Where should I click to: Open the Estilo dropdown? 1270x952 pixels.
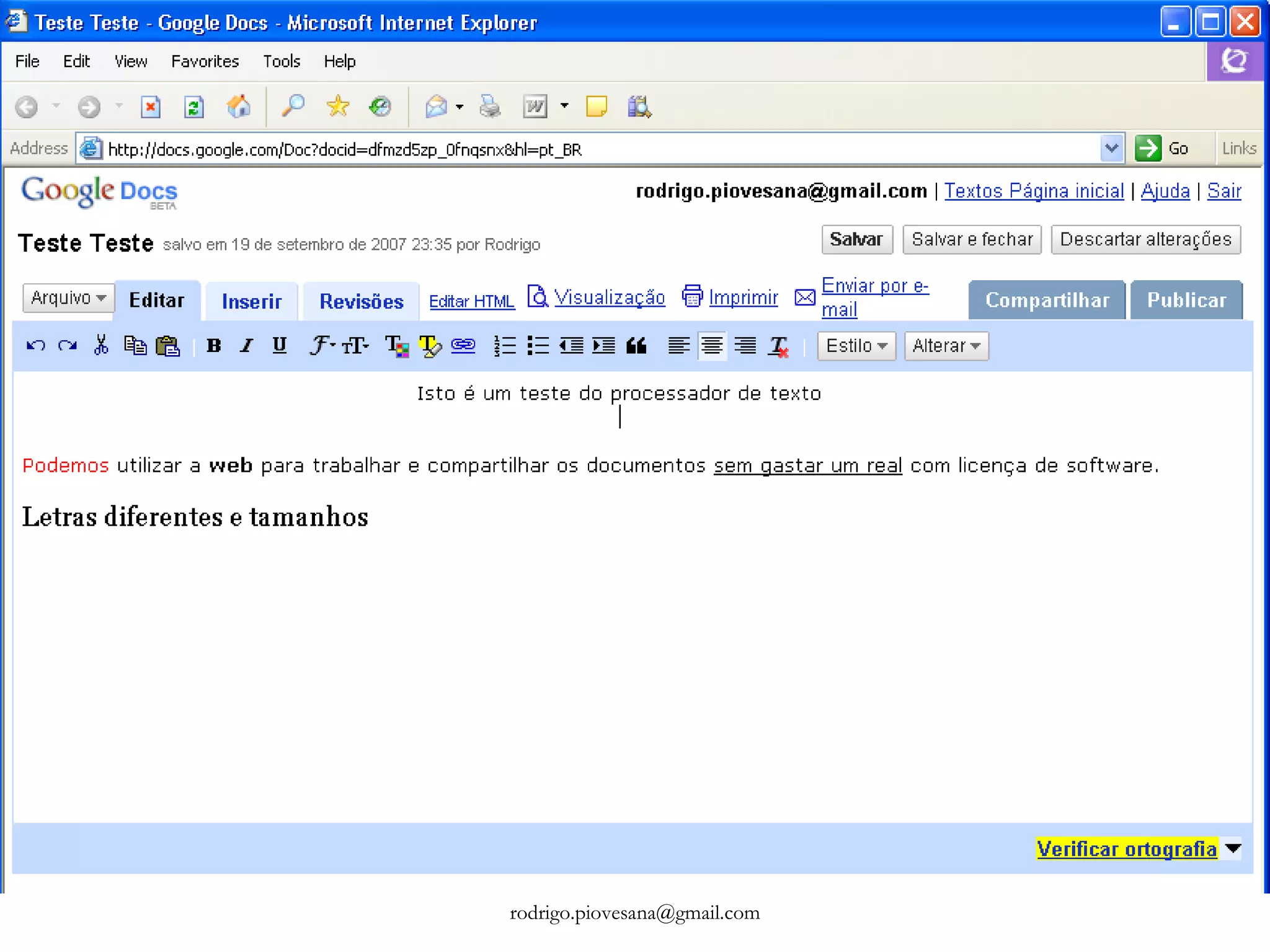click(856, 345)
